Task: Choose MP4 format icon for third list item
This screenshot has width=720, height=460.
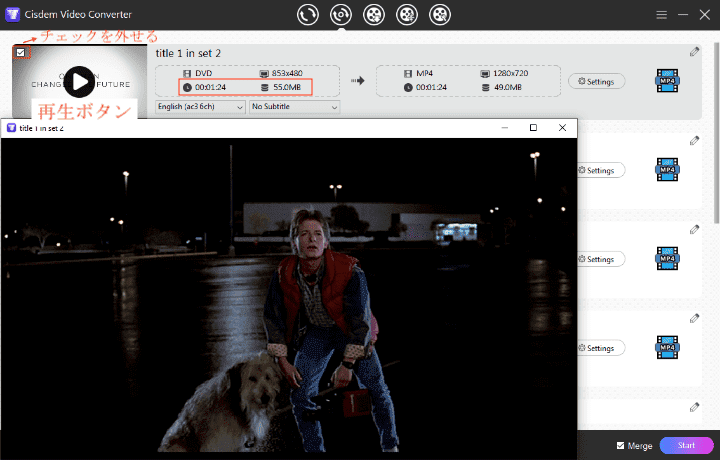Action: click(667, 258)
